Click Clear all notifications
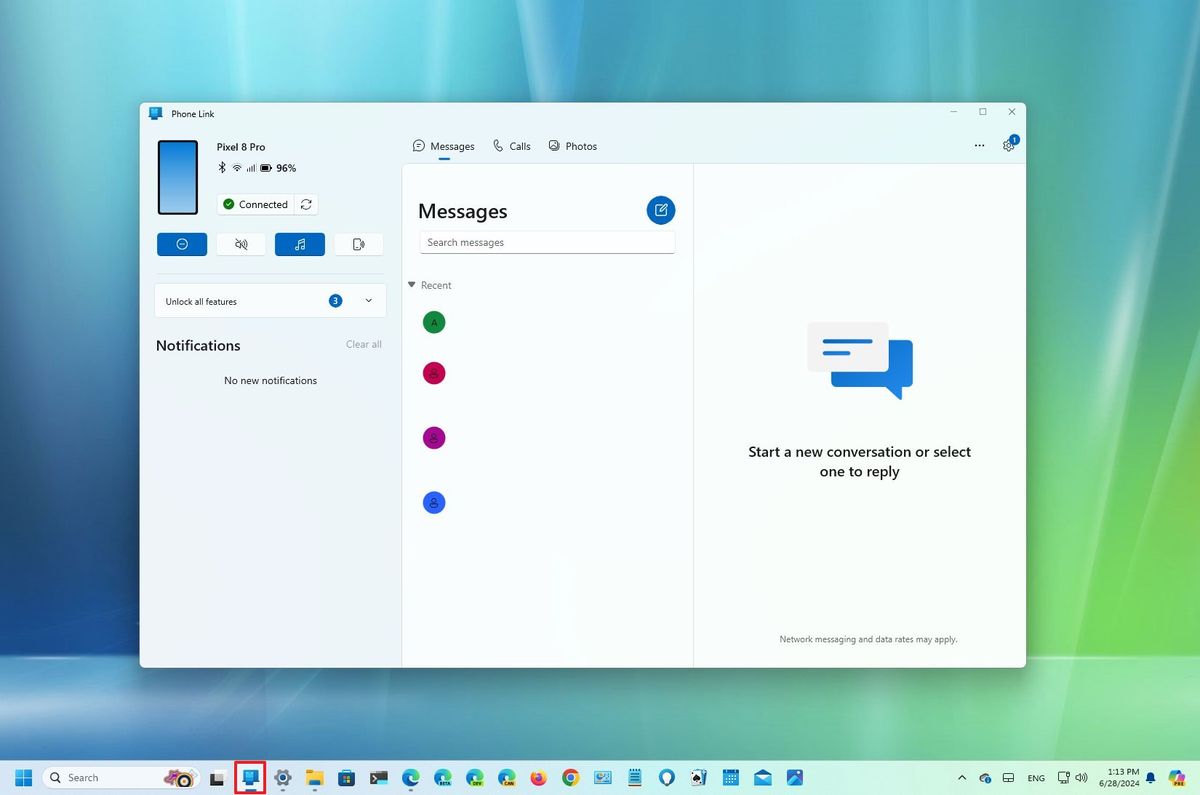The width and height of the screenshot is (1200, 795). pyautogui.click(x=363, y=344)
